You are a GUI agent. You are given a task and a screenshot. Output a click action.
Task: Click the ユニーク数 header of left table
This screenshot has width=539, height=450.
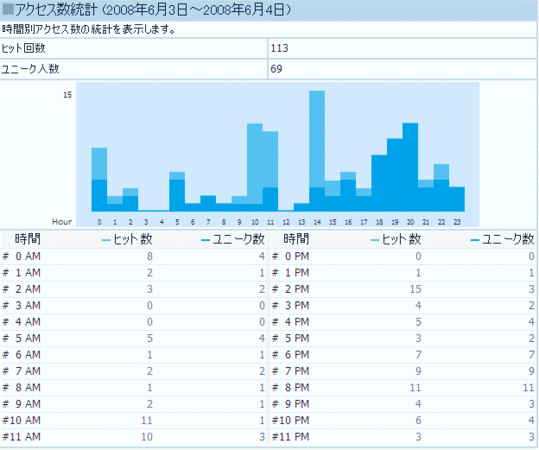point(239,239)
